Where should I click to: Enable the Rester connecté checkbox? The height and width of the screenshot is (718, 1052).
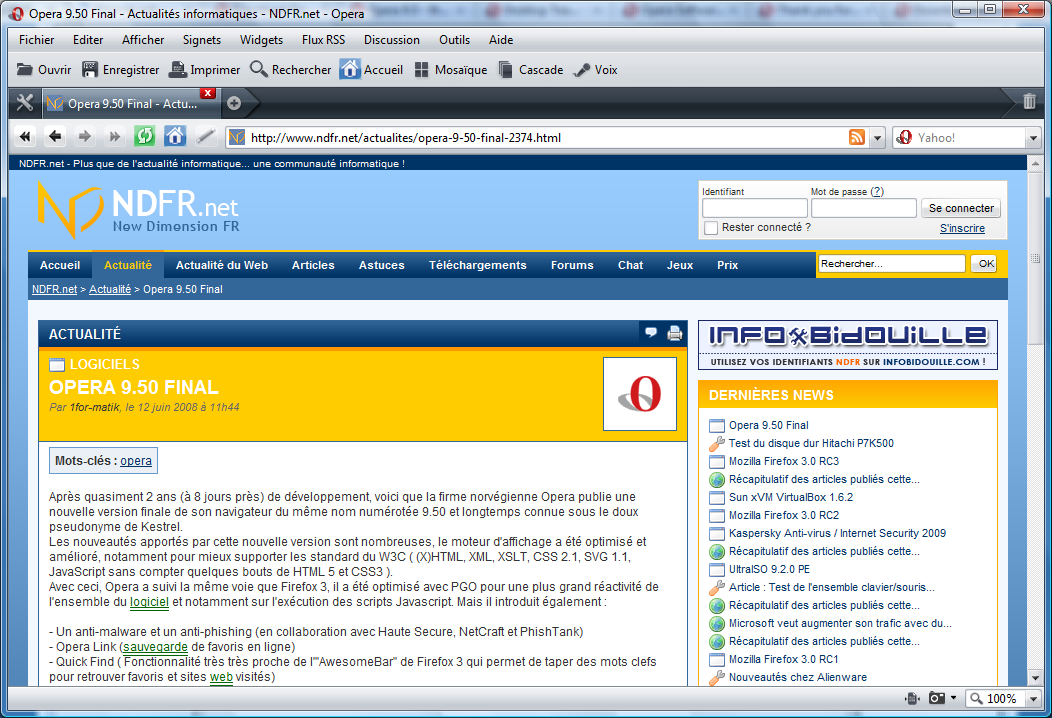coord(711,228)
